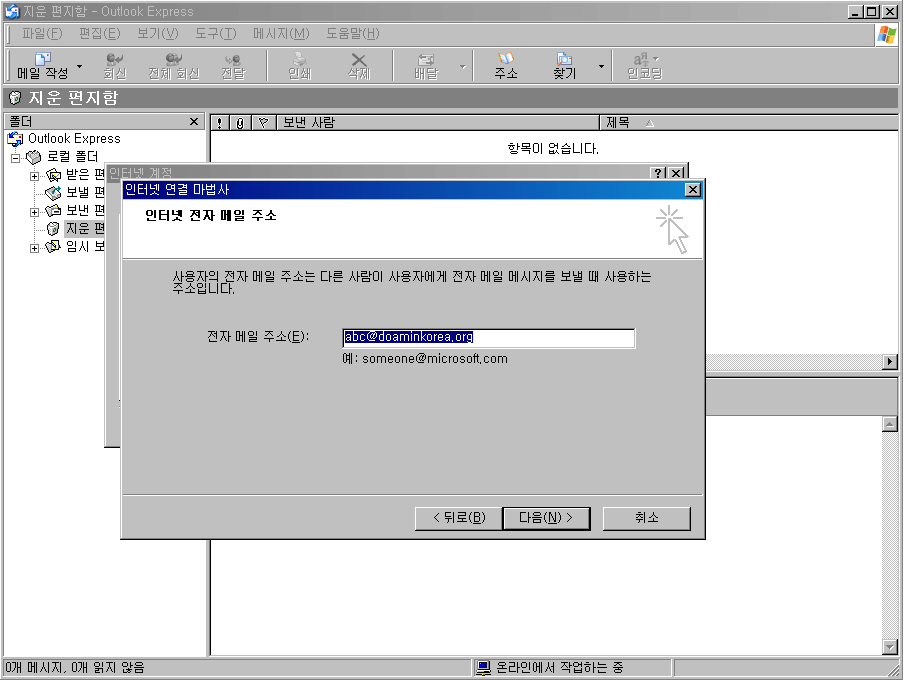The width and height of the screenshot is (903, 680).
Task: Sort messages by the 보낸 사람 column
Action: 438,123
